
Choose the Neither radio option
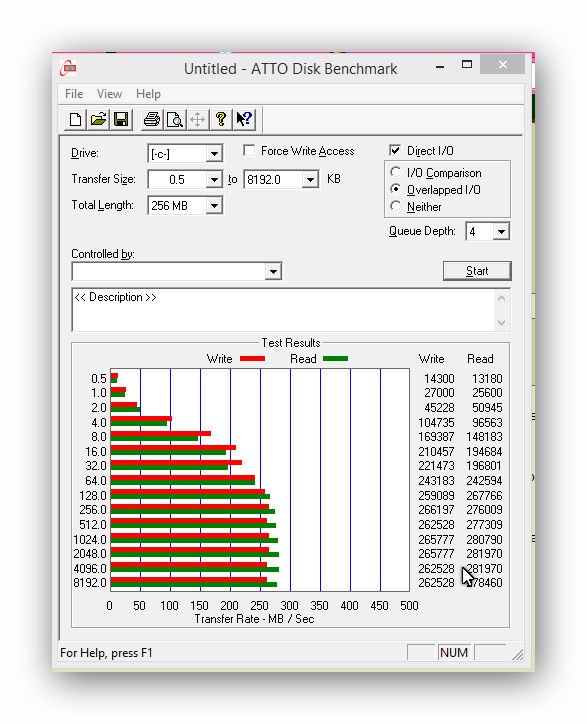tap(395, 206)
